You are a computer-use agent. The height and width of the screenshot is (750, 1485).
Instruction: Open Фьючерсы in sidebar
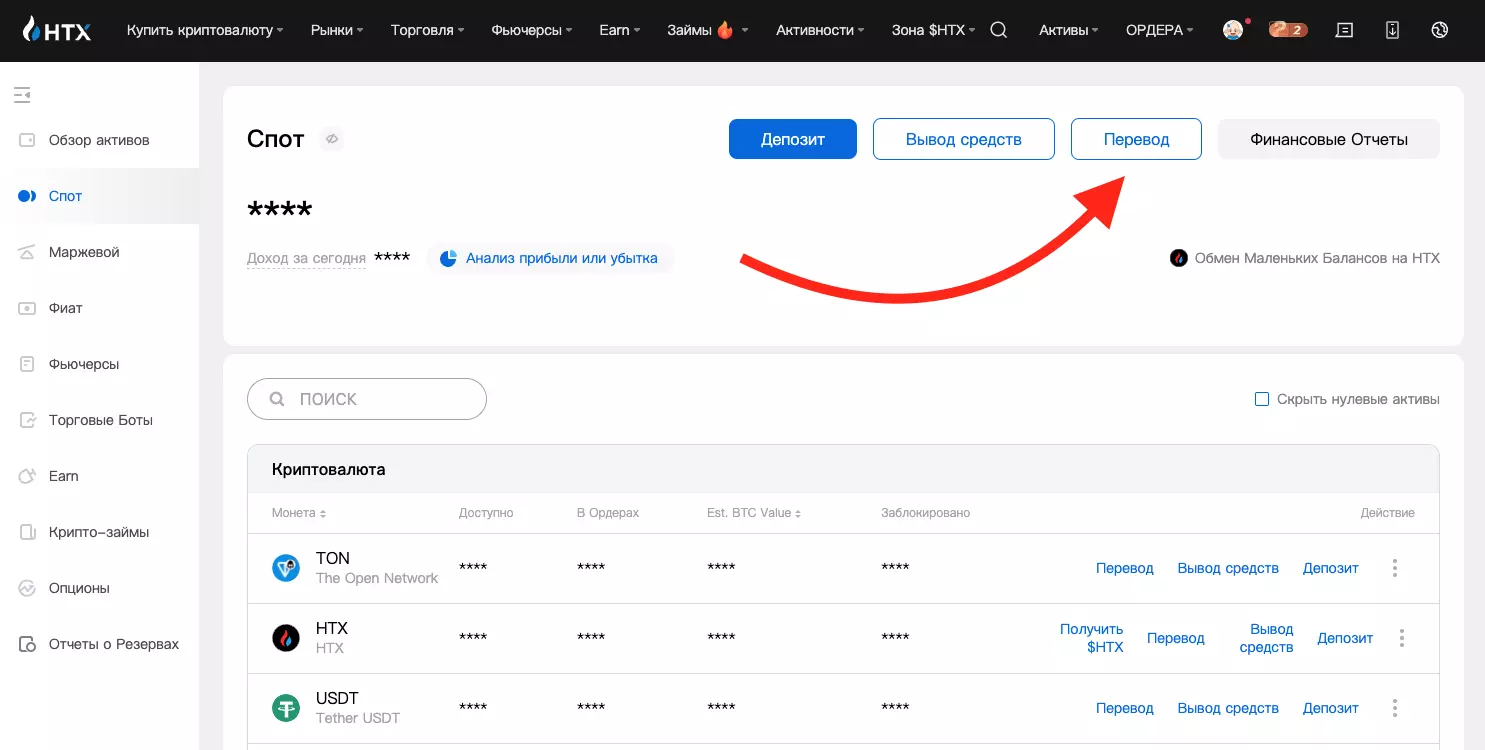99,364
